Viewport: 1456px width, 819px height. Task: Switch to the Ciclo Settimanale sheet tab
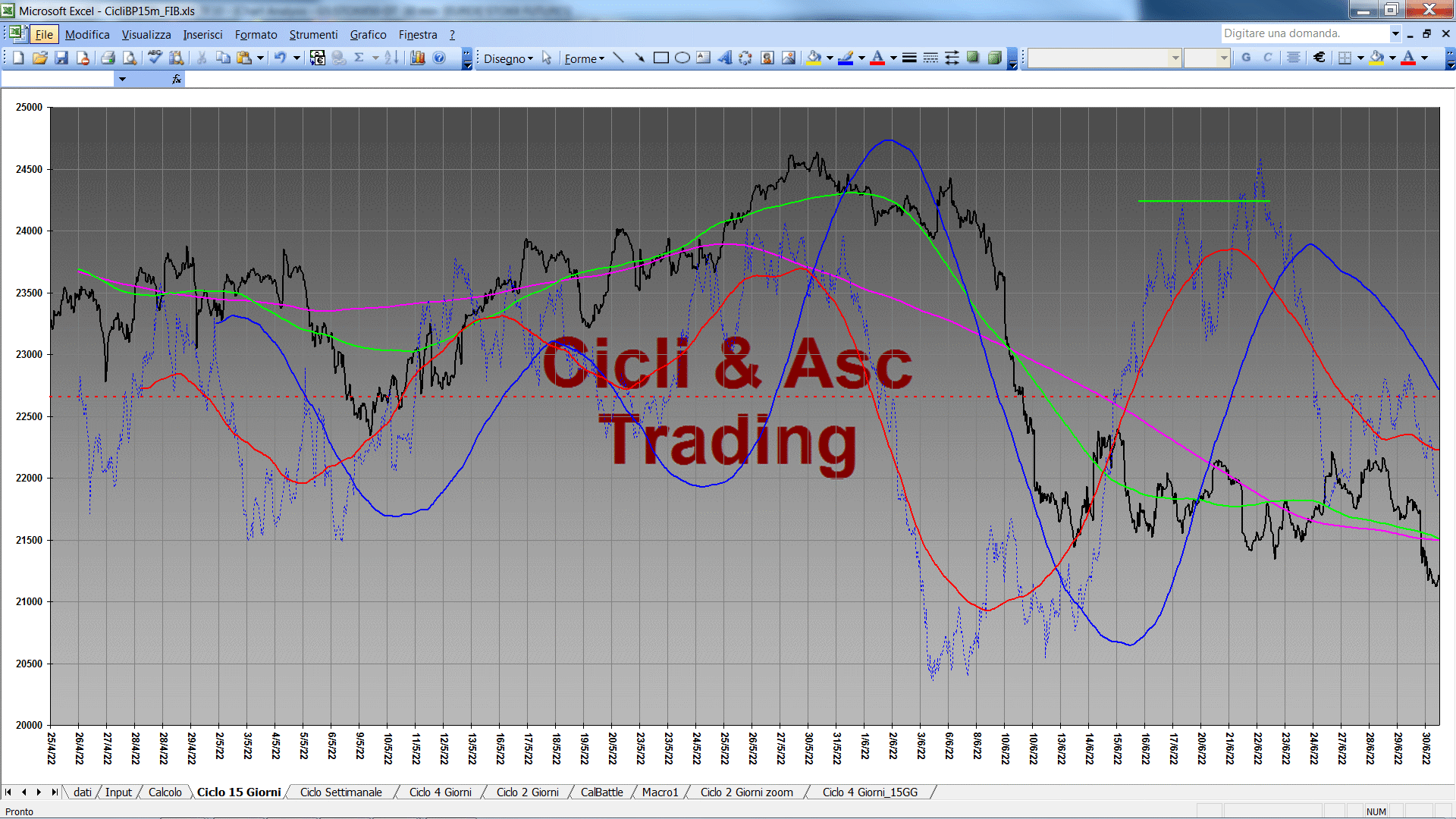341,792
